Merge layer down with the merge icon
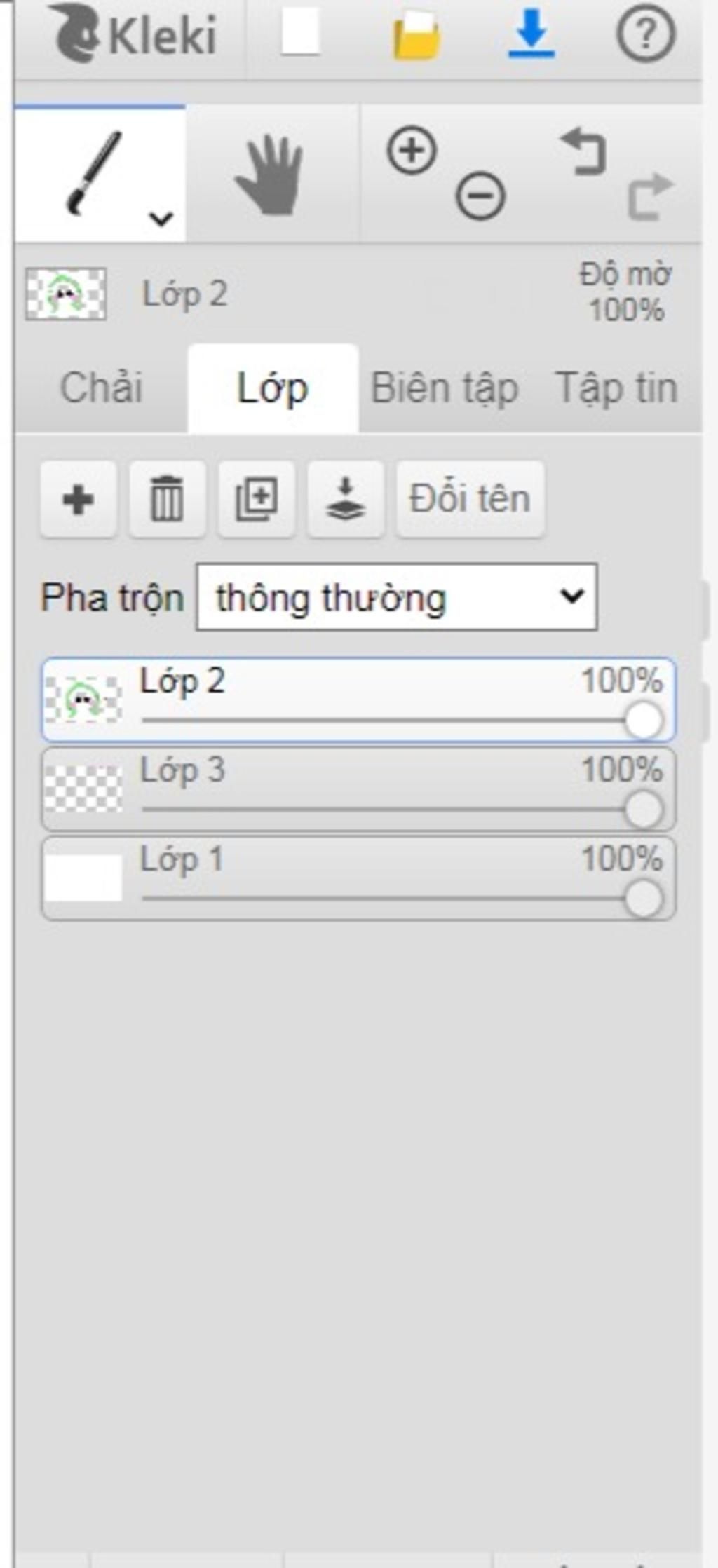 coord(346,499)
